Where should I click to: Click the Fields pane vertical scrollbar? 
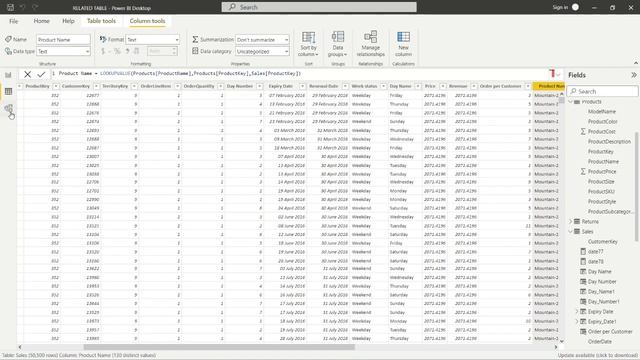pos(636,186)
